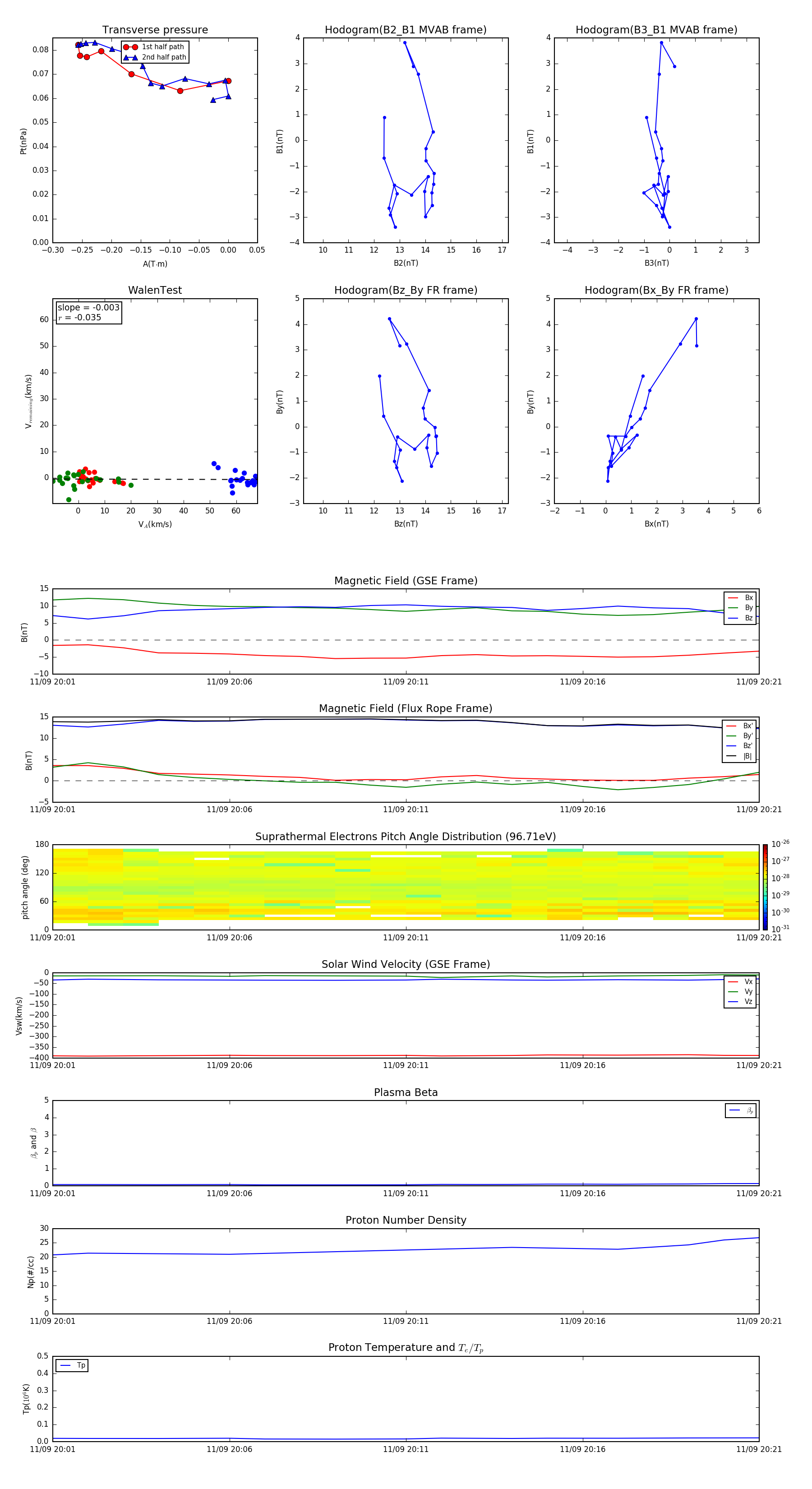
Task: Select the 'Hodogram(Bz_By FR frame)' title
Action: (406, 290)
